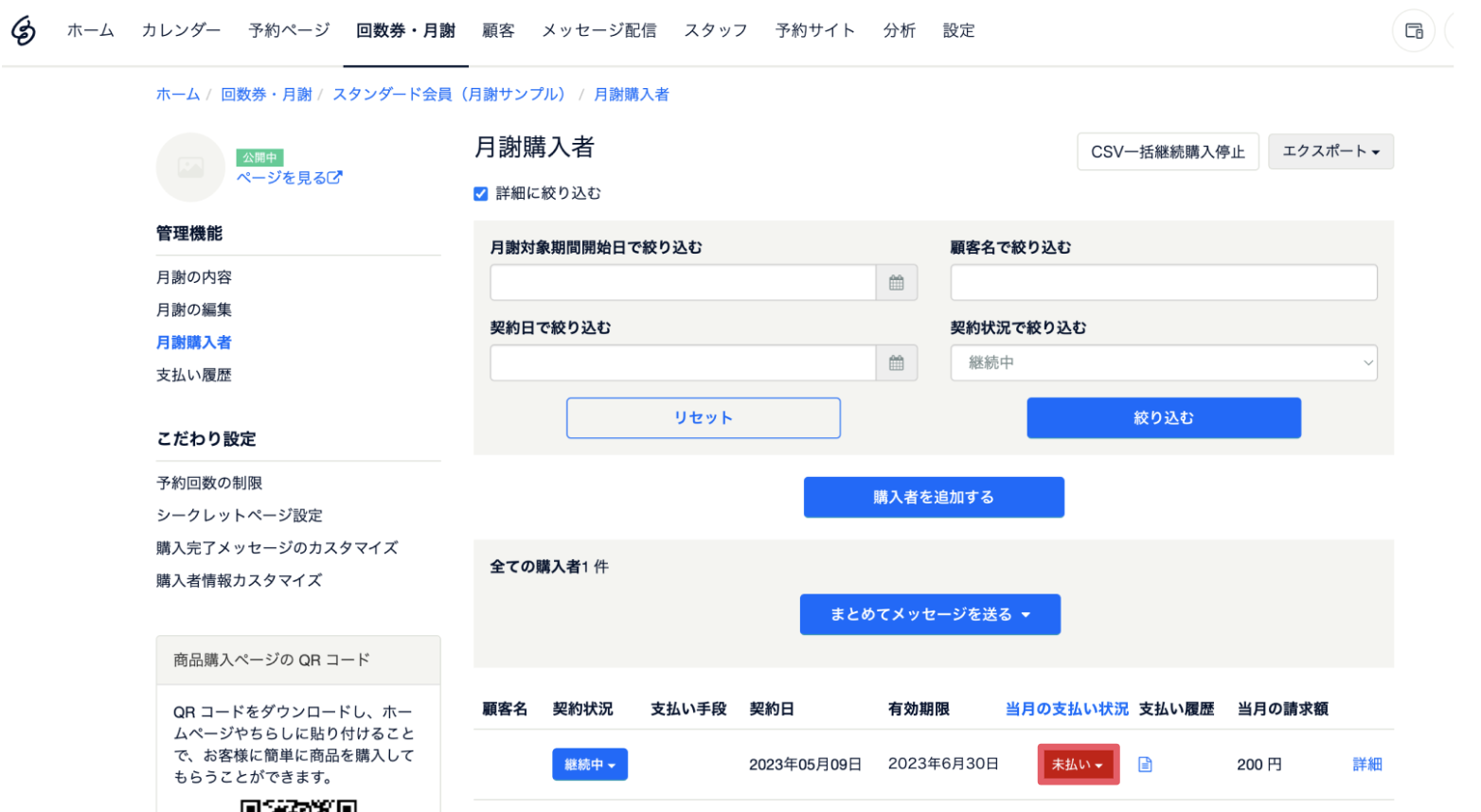Expand the エクスポート dropdown button

point(1329,151)
